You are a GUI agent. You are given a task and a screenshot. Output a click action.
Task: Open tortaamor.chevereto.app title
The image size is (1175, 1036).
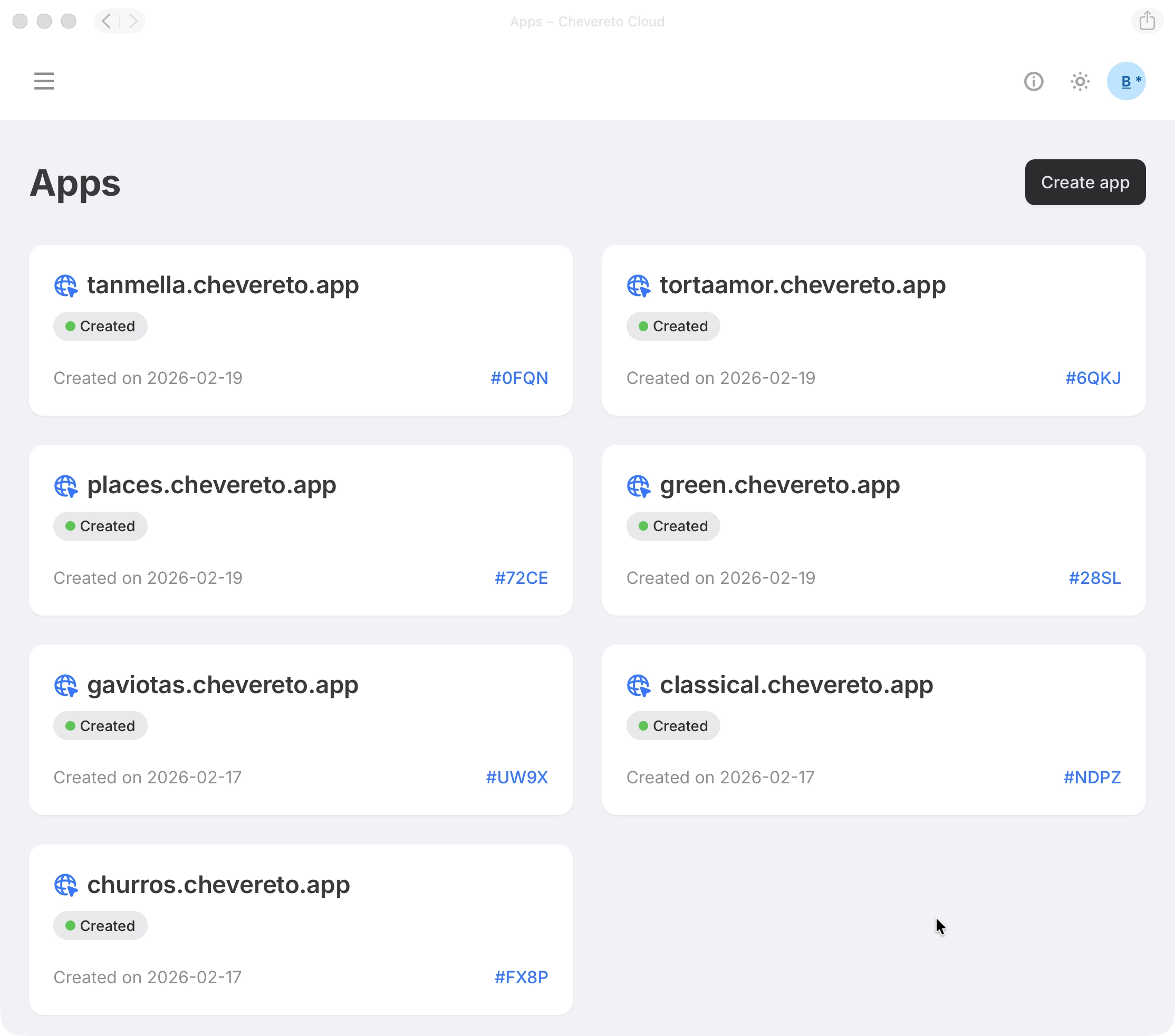(x=803, y=285)
